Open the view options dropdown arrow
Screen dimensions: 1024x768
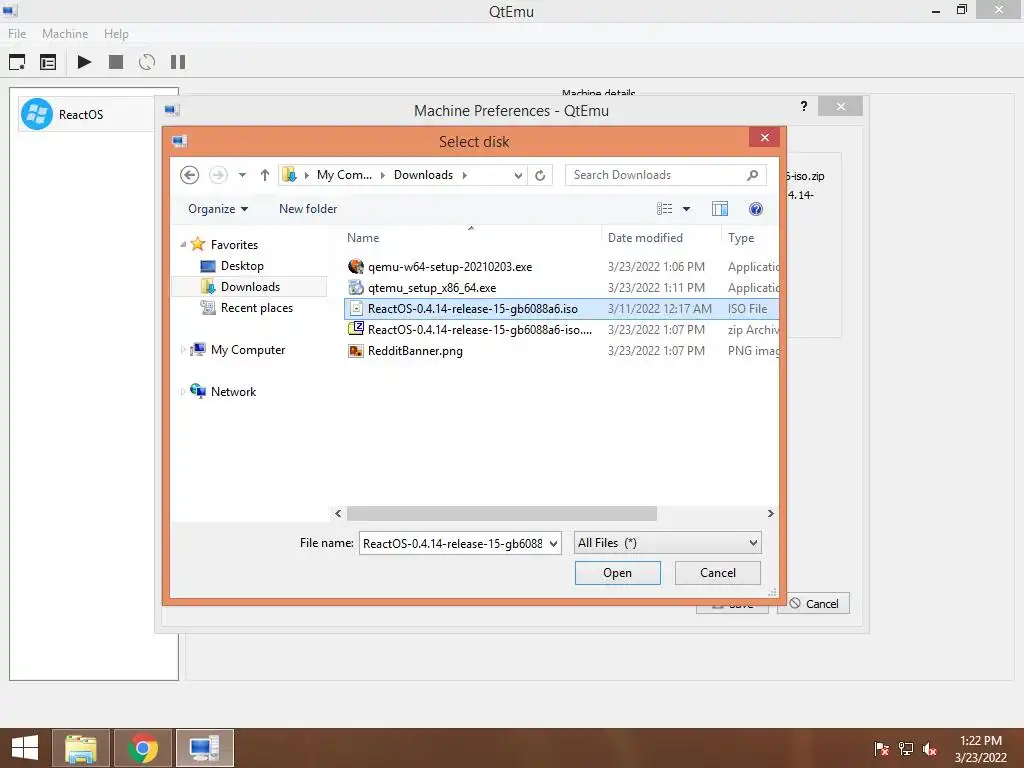point(686,209)
